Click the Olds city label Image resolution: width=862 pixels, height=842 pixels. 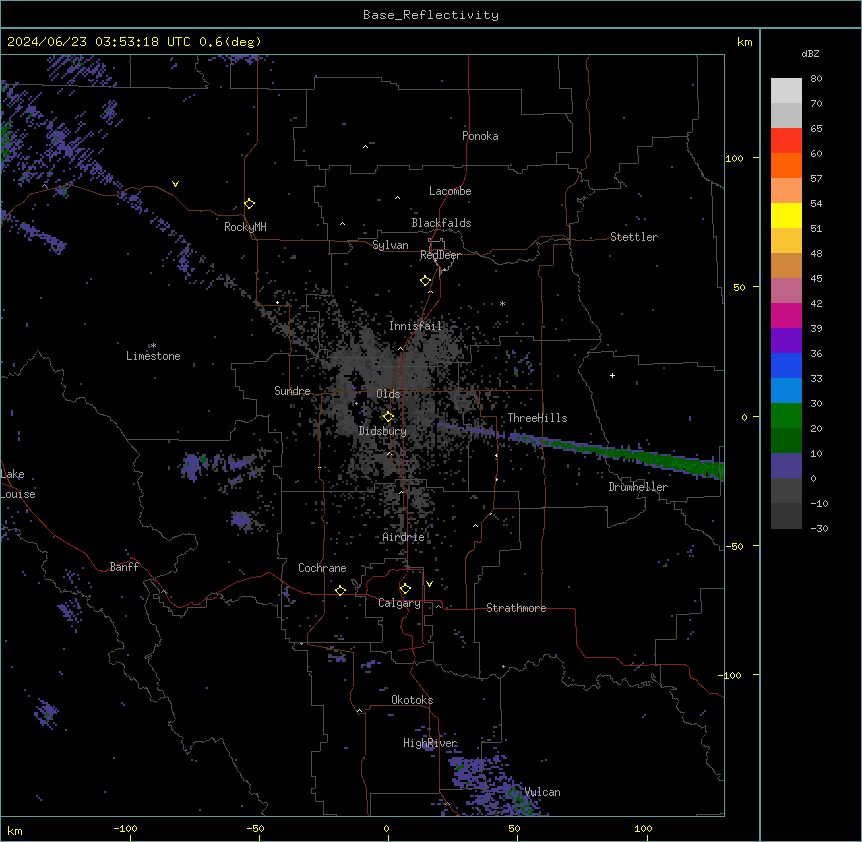[x=388, y=394]
